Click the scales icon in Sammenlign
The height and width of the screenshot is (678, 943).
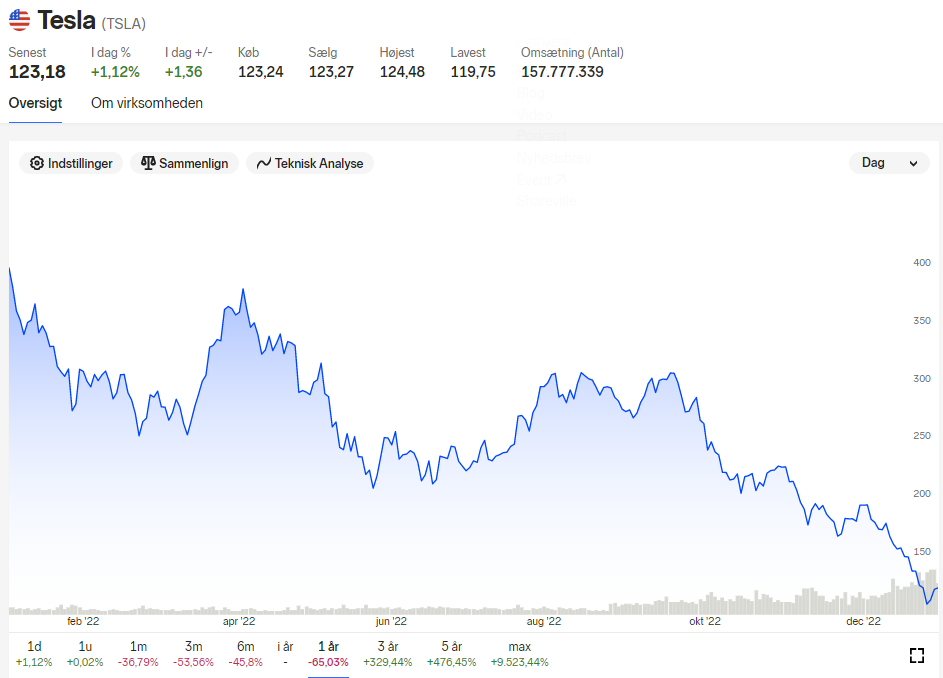[x=148, y=163]
